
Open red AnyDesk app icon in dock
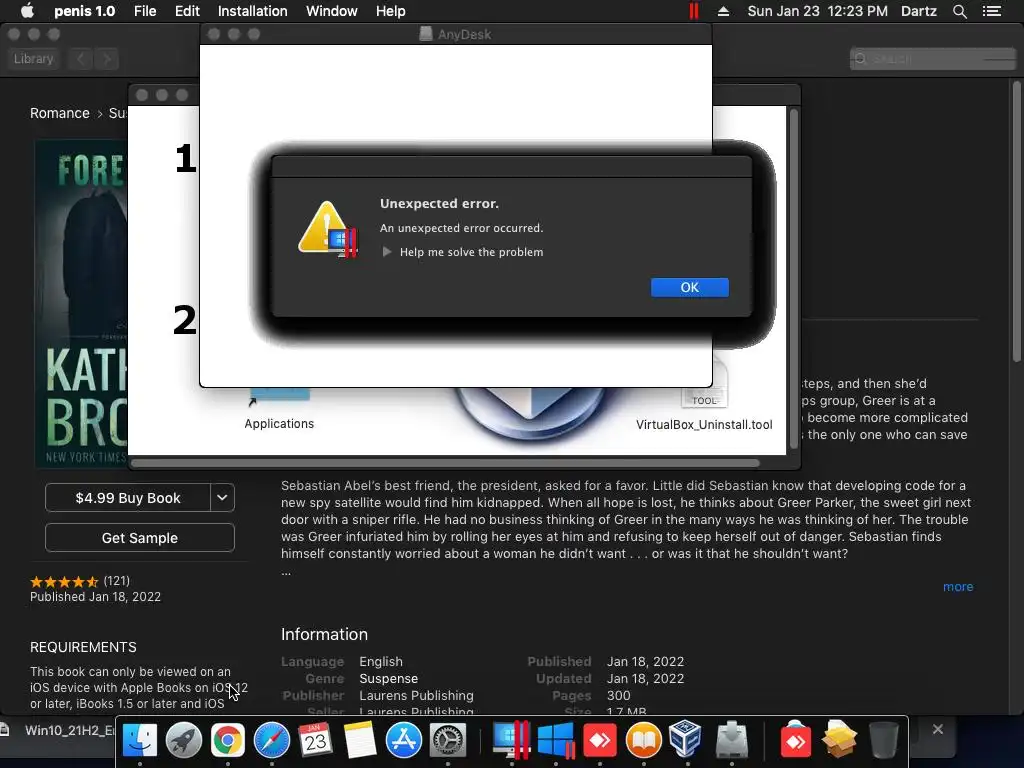point(600,740)
